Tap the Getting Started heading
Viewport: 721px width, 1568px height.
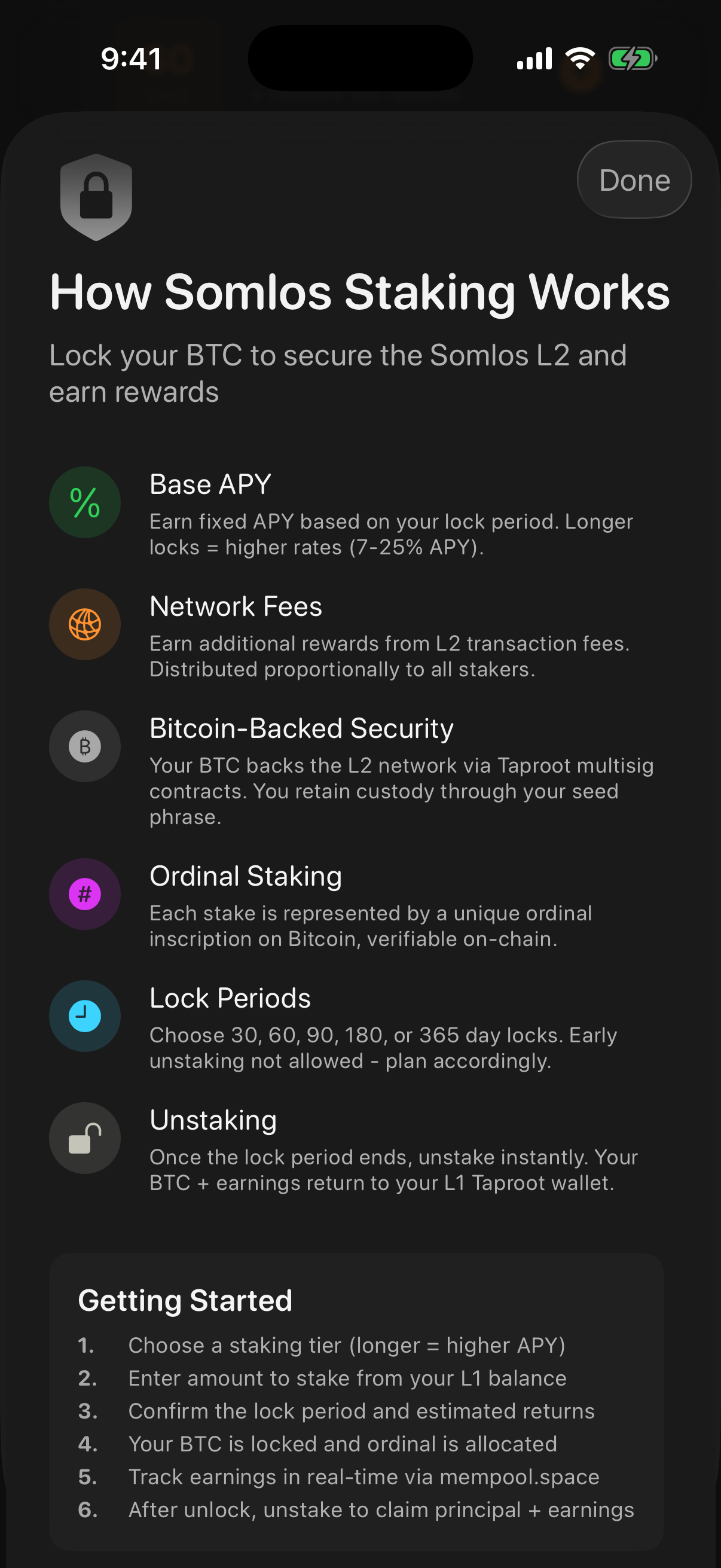(185, 1301)
